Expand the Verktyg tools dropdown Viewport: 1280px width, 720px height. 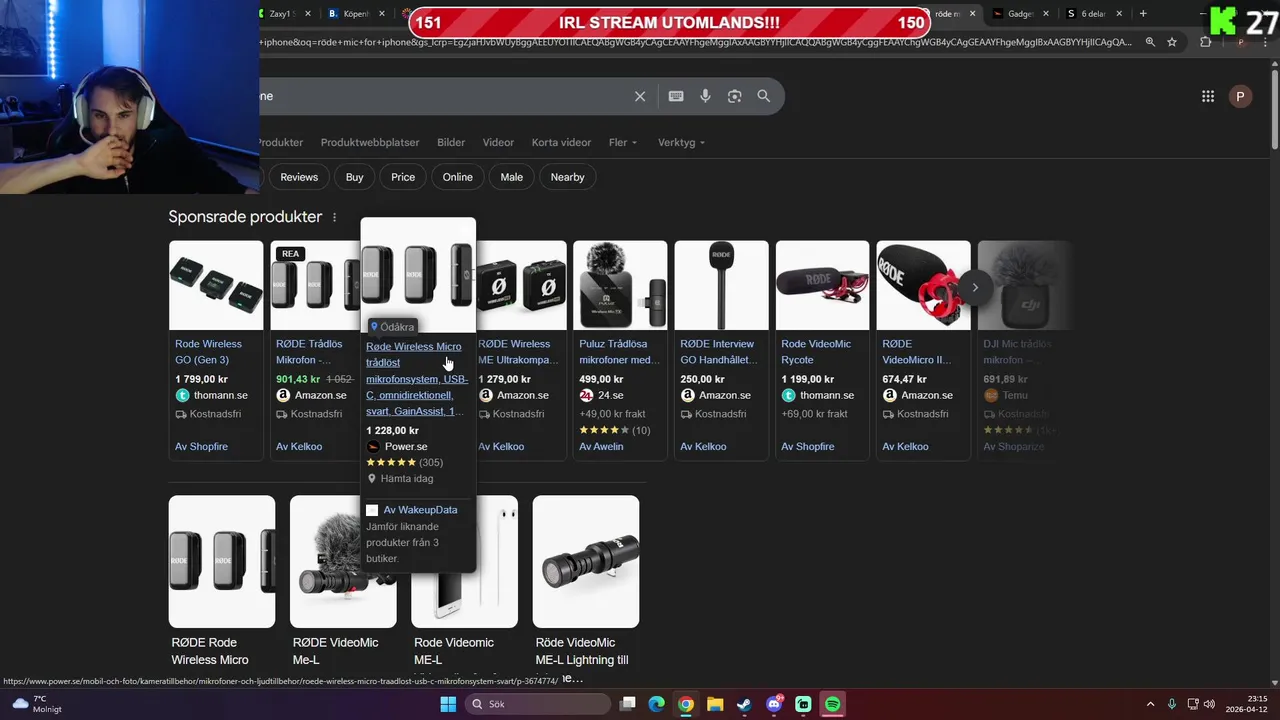pos(681,142)
